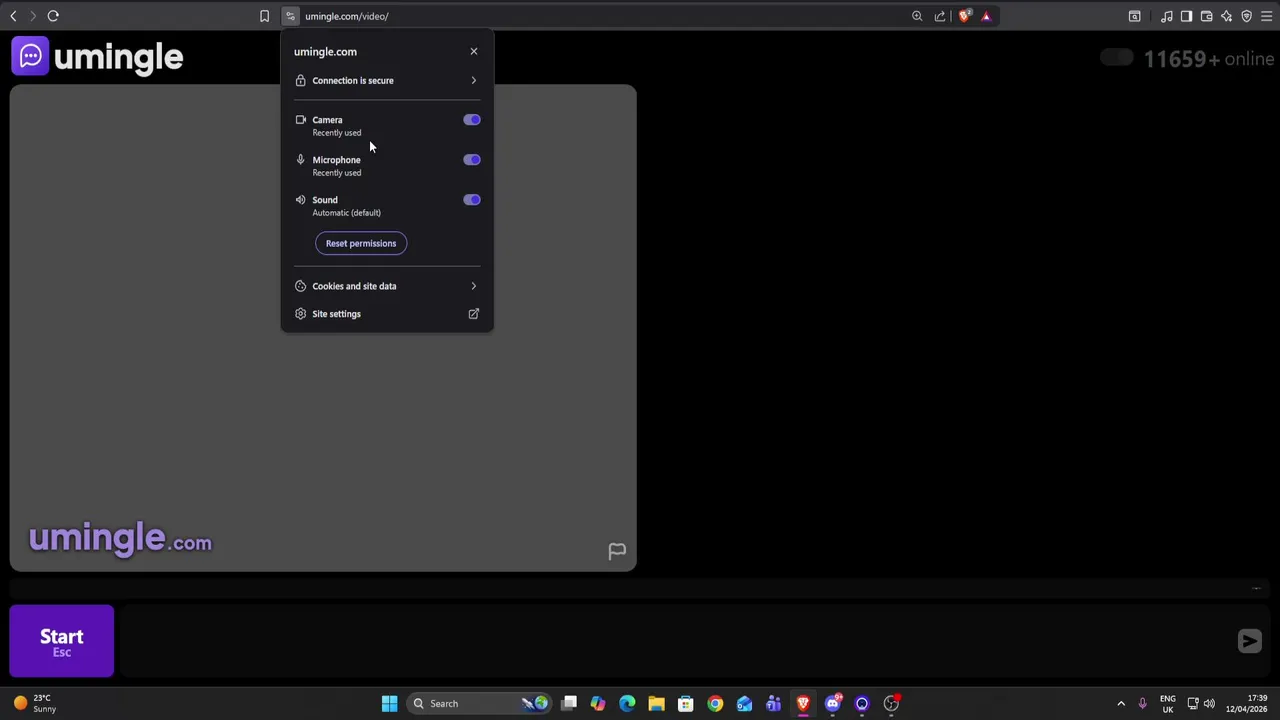Toggle the switch next to online count
The image size is (1280, 720).
tap(1116, 58)
